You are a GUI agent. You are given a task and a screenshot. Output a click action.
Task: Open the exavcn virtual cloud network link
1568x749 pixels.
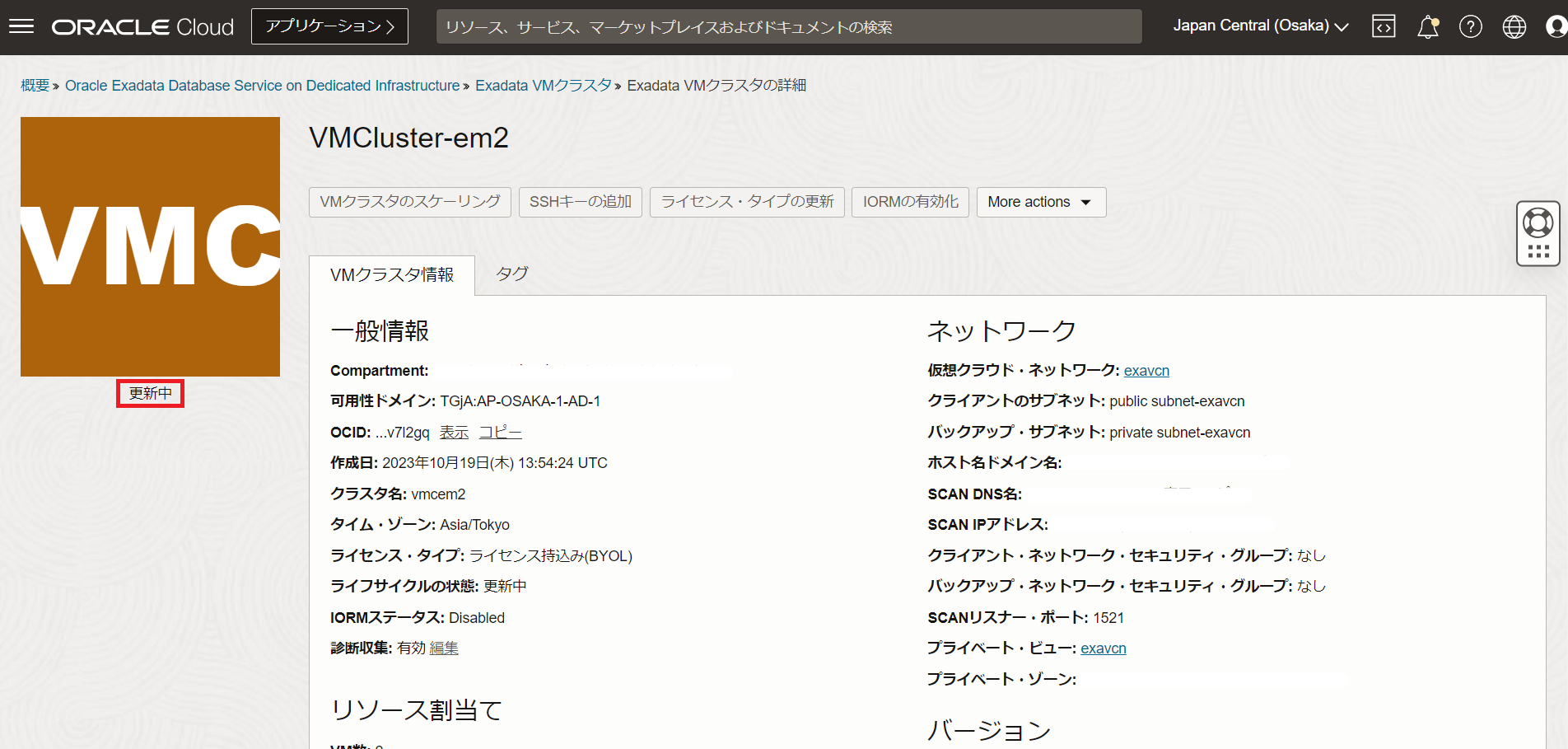[x=1146, y=371]
